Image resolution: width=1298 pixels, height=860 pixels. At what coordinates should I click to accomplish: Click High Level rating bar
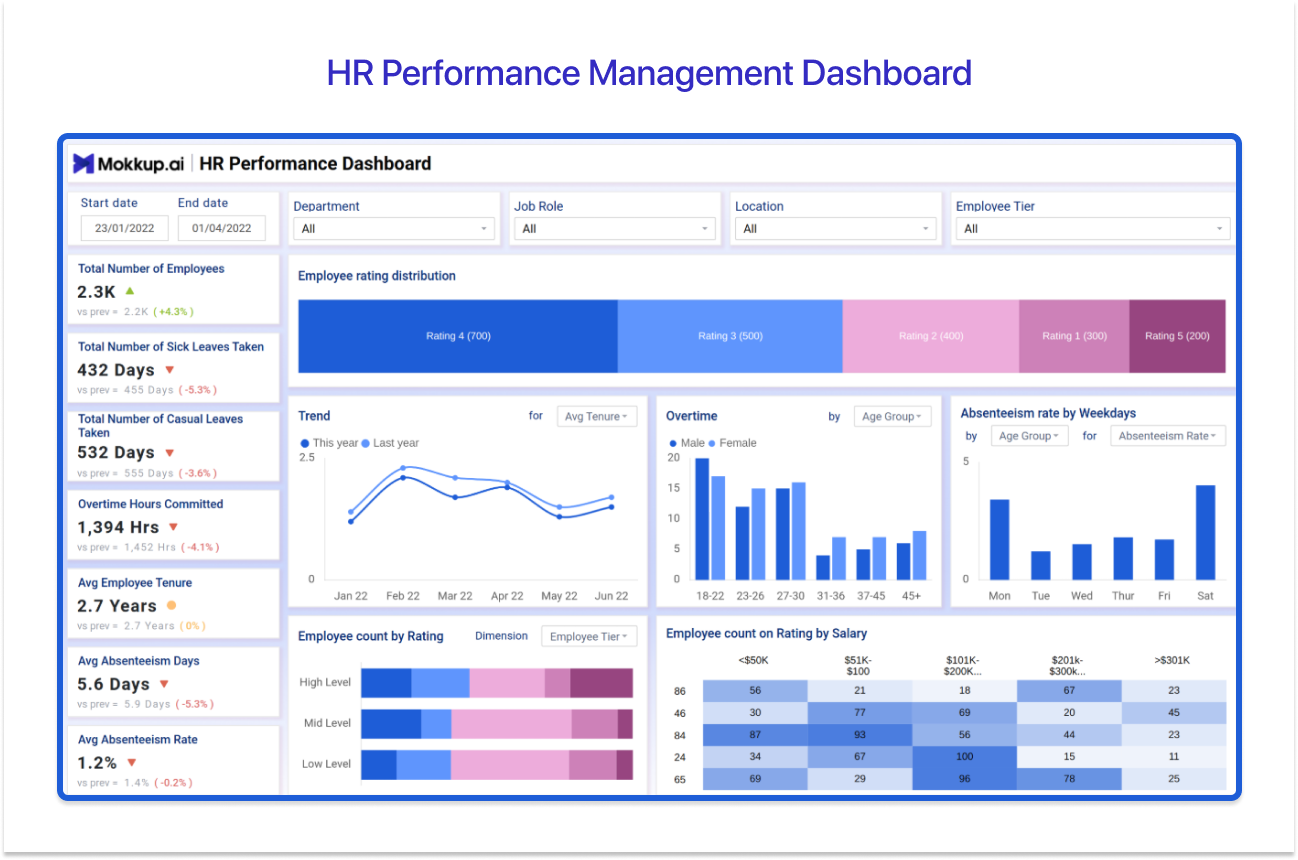497,683
